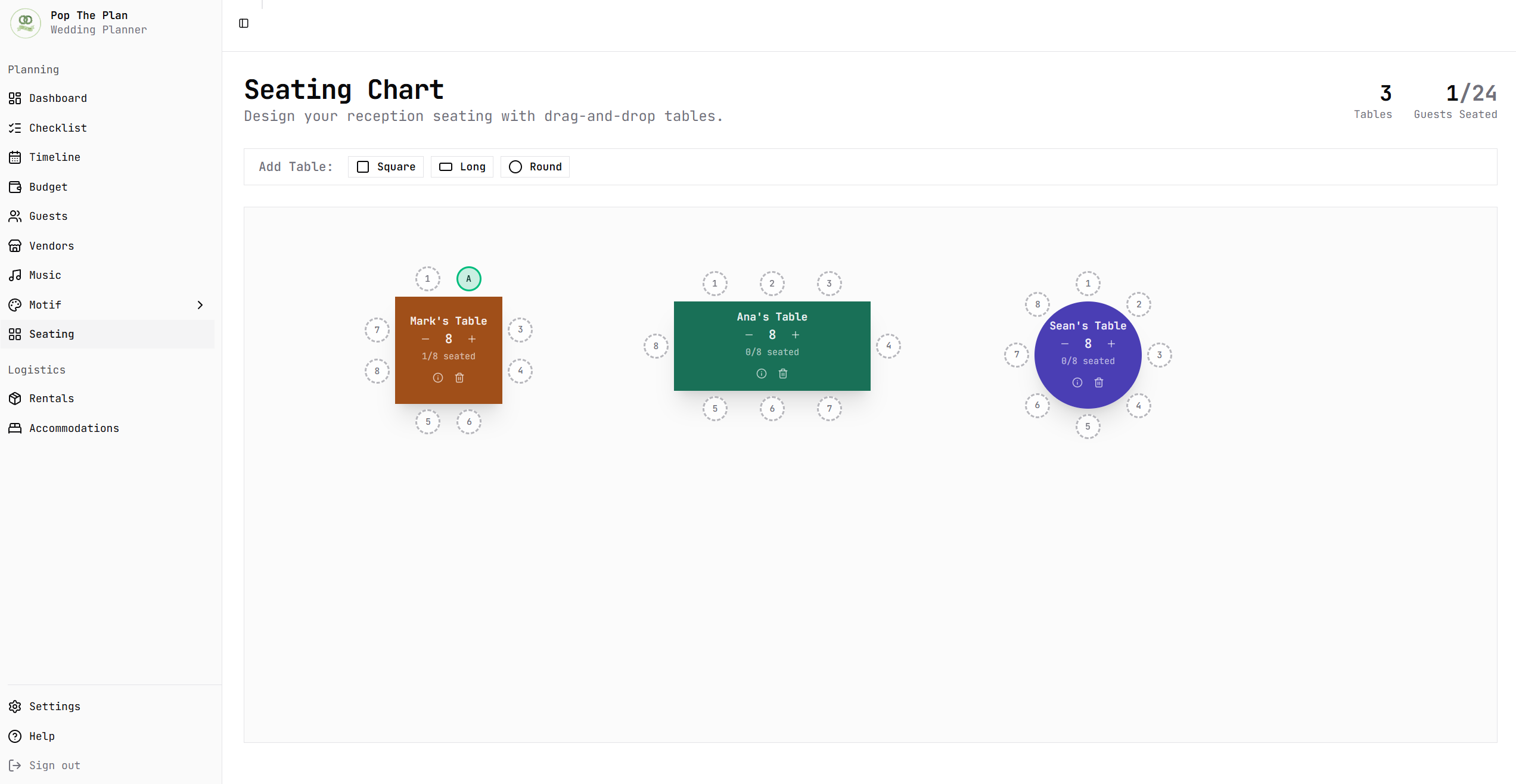The image size is (1516, 784).
Task: Delete Mark's Table with trash icon
Action: tap(459, 378)
